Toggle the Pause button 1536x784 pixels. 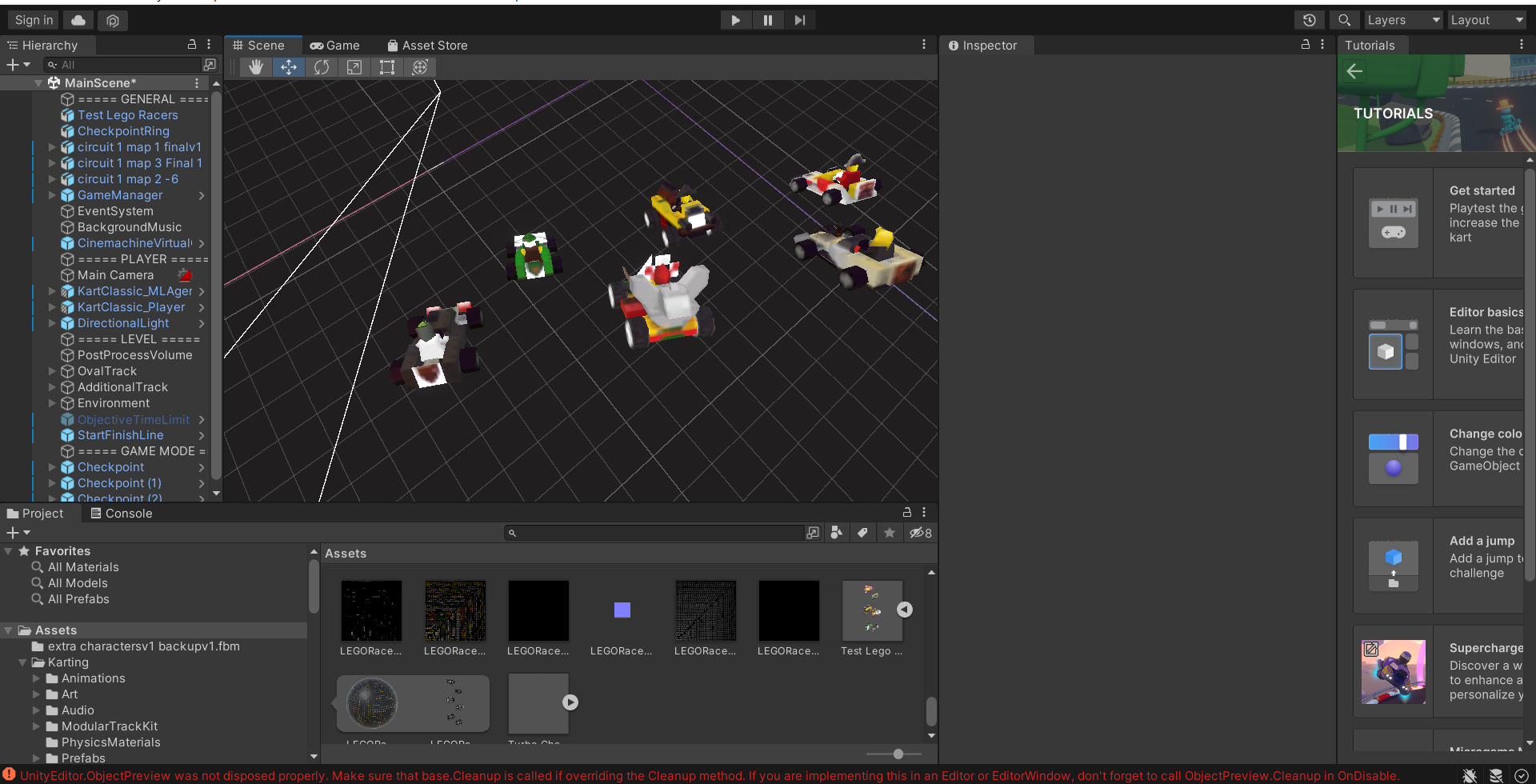(768, 20)
